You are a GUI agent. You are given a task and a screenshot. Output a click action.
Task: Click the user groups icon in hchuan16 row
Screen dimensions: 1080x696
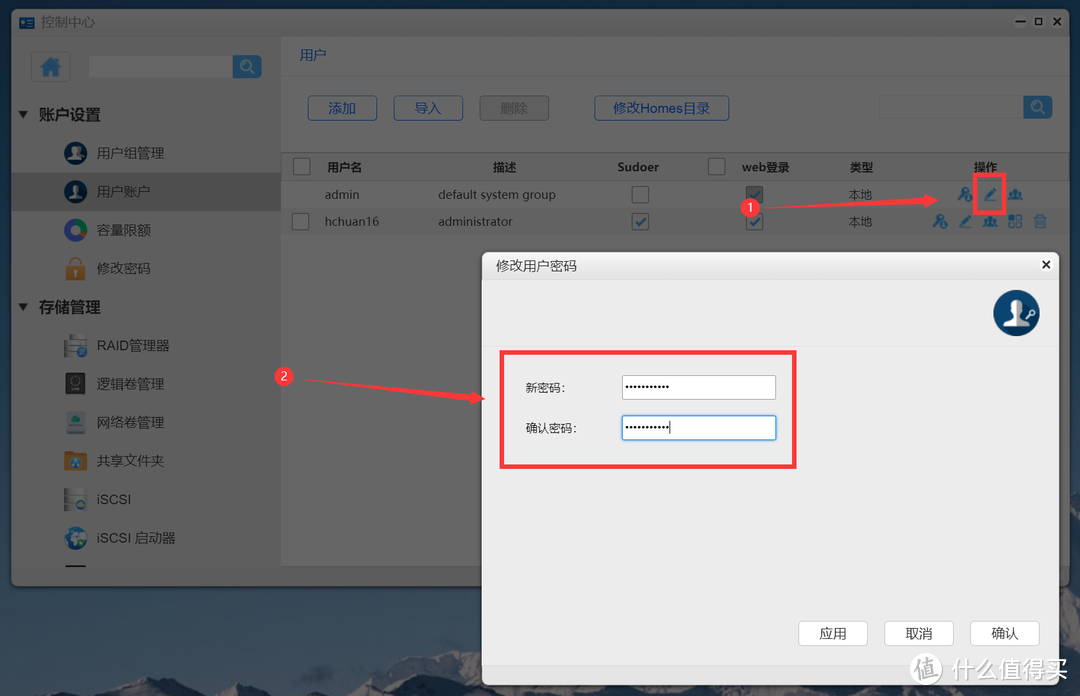pos(990,221)
